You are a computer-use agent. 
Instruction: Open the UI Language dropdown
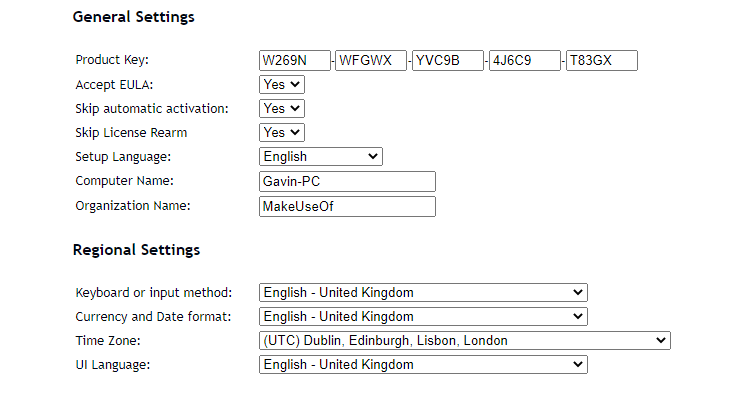point(422,365)
